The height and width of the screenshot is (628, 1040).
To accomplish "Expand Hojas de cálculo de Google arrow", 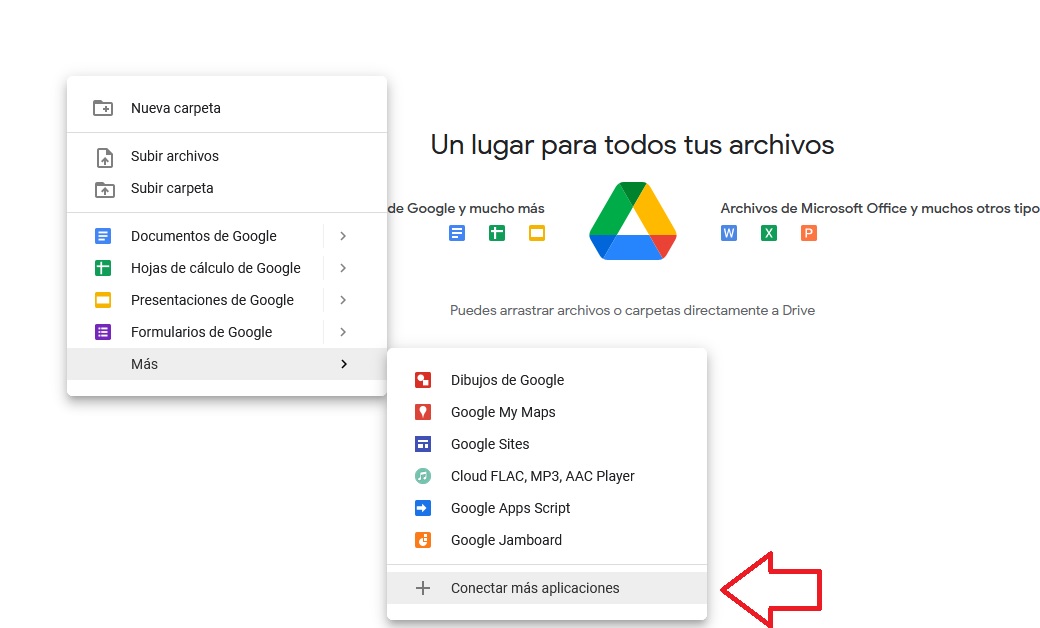I will 343,268.
